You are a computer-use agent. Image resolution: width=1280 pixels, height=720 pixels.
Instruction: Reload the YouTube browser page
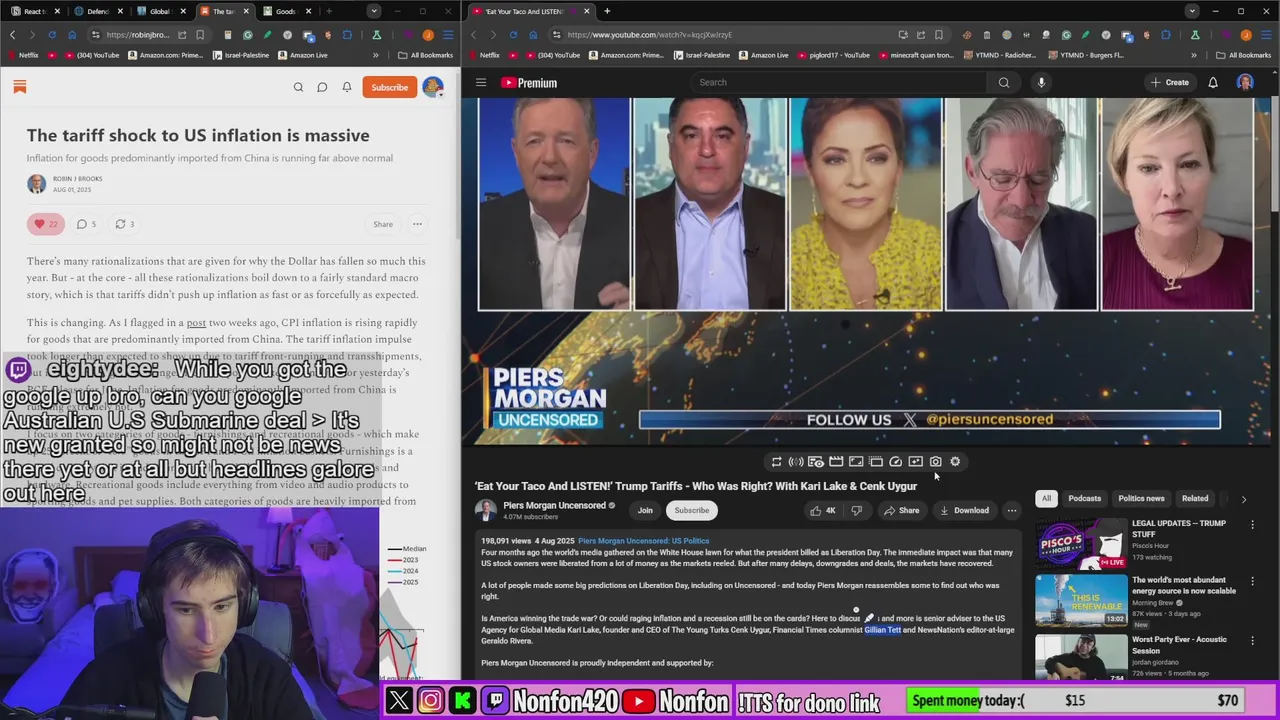(x=513, y=35)
